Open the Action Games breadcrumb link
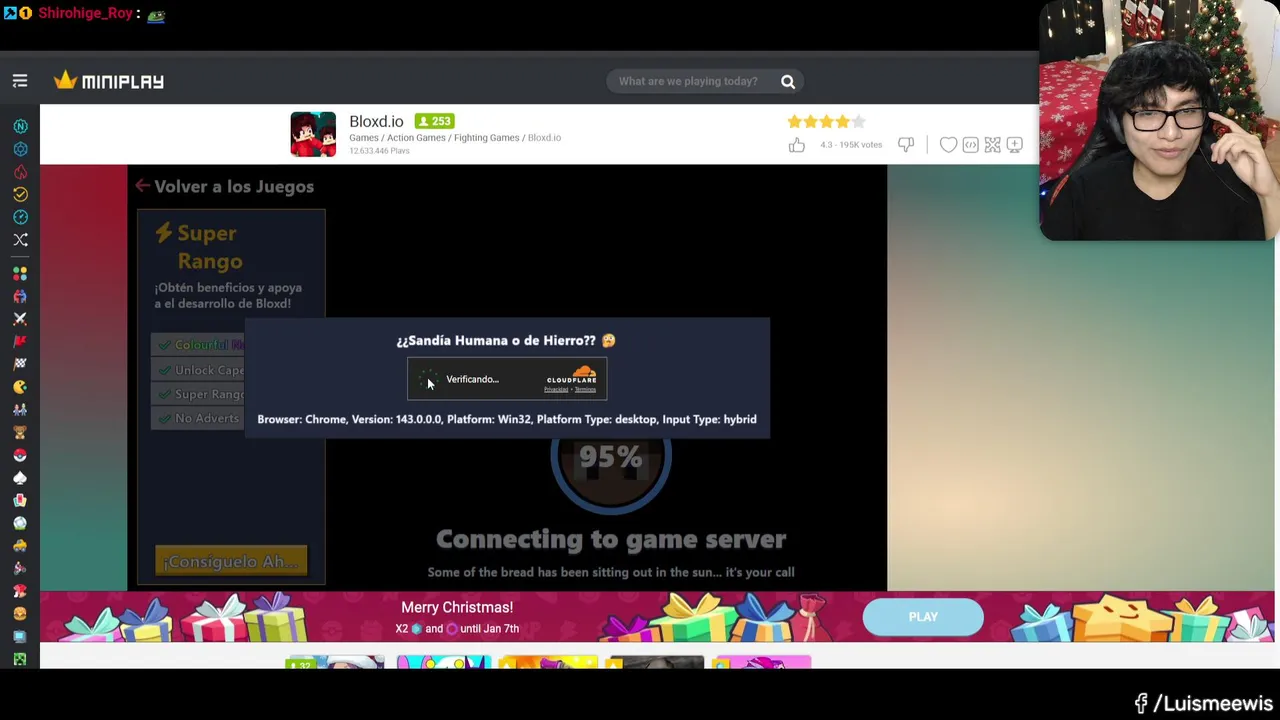Screen dimensions: 1280x720 click(416, 138)
